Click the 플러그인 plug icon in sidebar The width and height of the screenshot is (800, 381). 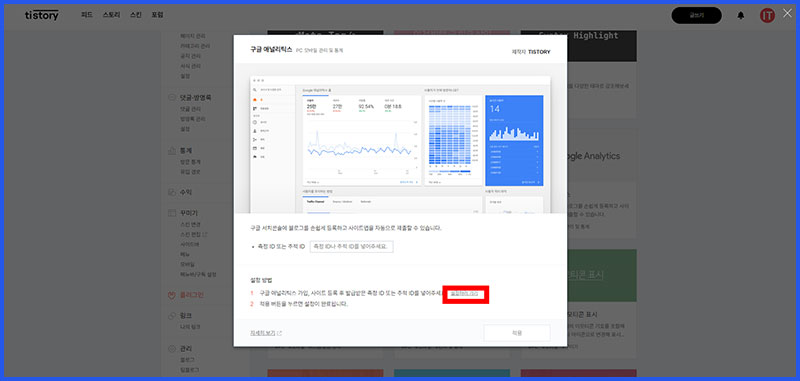[x=172, y=295]
